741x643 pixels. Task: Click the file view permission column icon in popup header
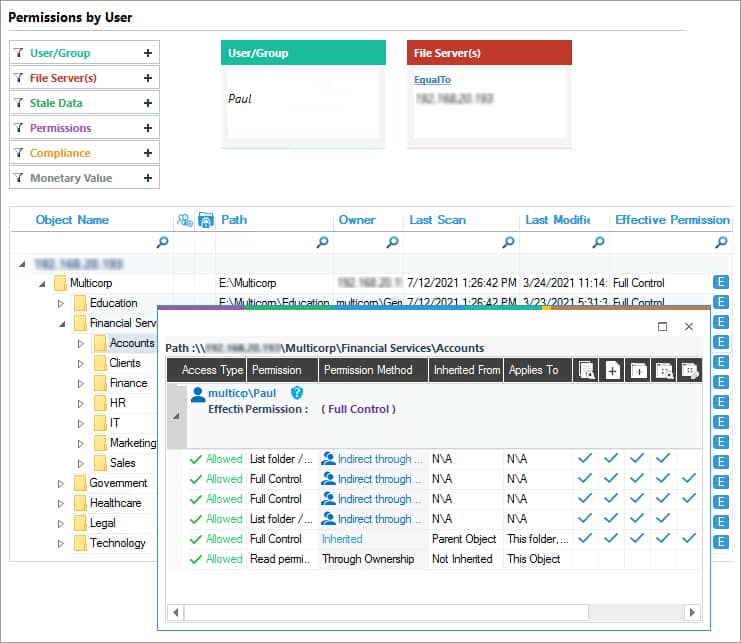pyautogui.click(x=586, y=370)
